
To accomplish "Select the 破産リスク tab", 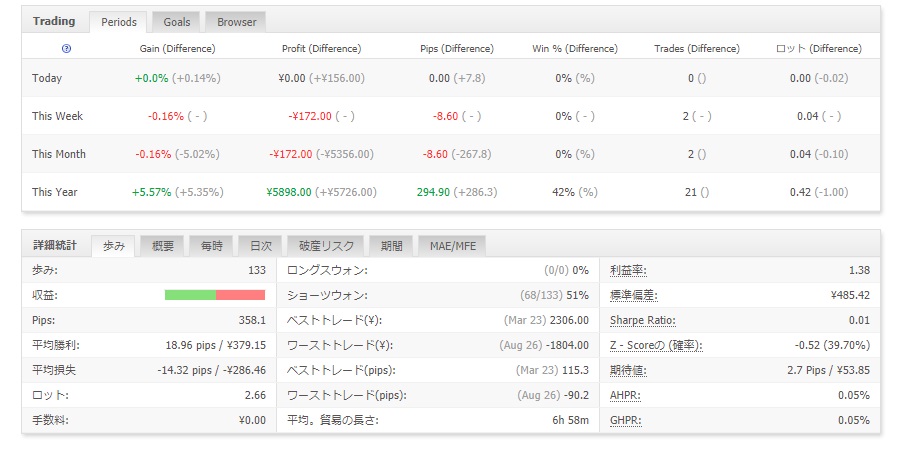I will (x=325, y=245).
